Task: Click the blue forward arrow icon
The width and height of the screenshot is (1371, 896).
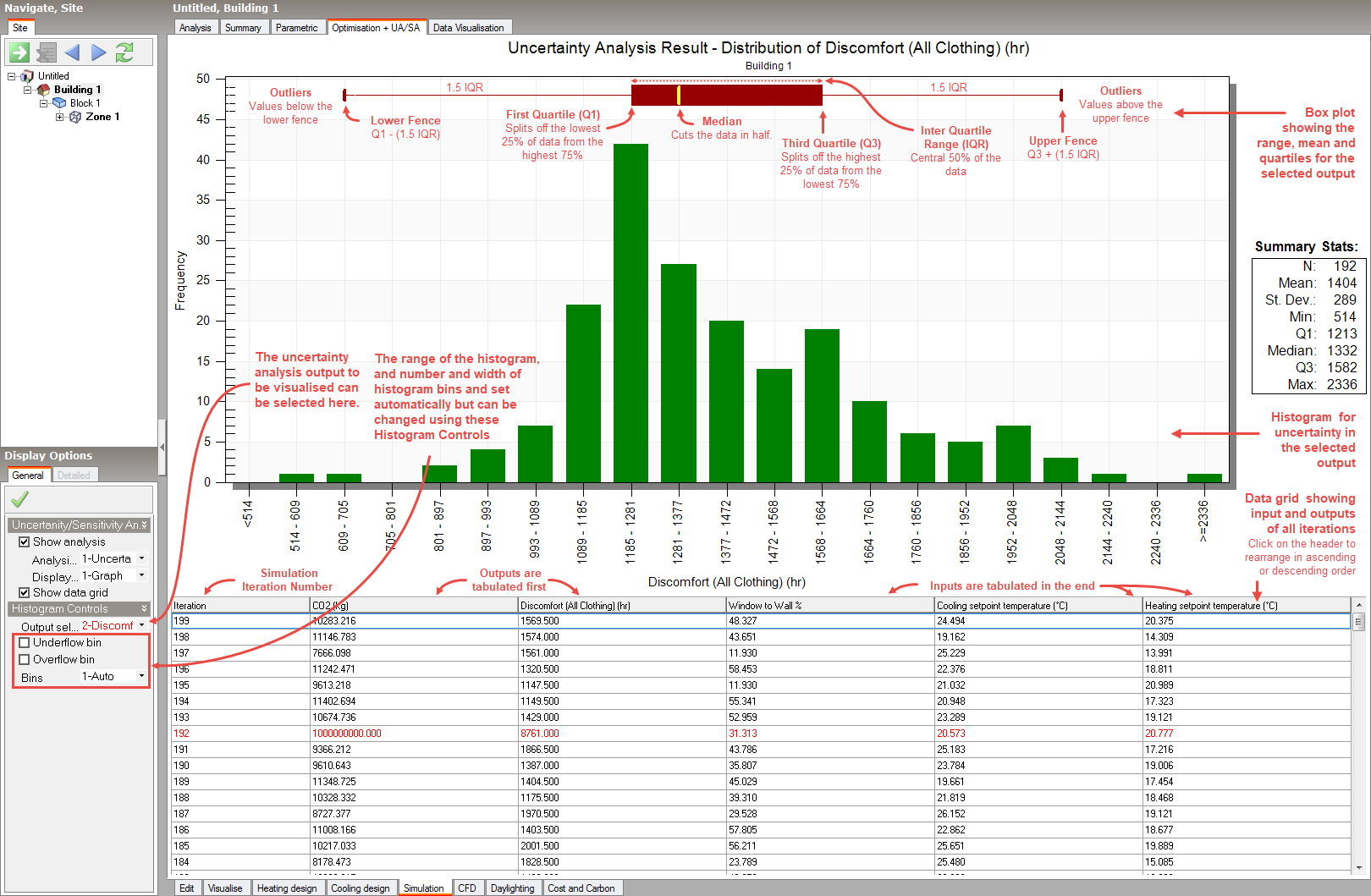Action: (98, 52)
